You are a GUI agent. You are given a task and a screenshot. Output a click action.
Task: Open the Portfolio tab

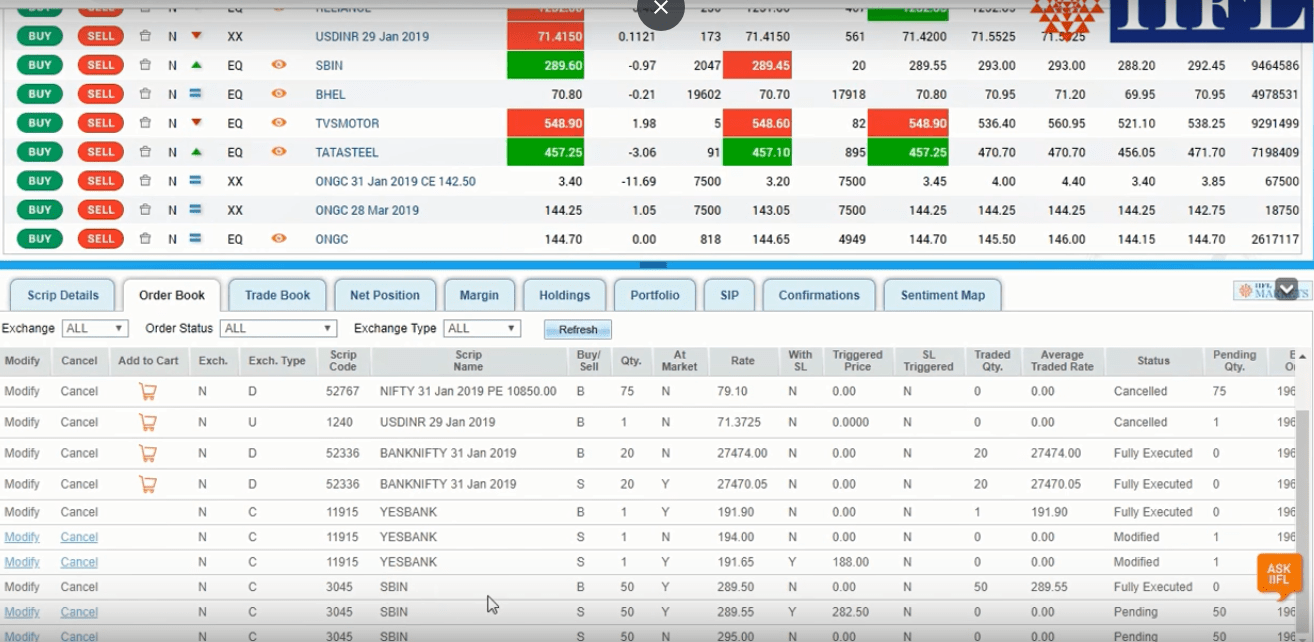pos(655,295)
